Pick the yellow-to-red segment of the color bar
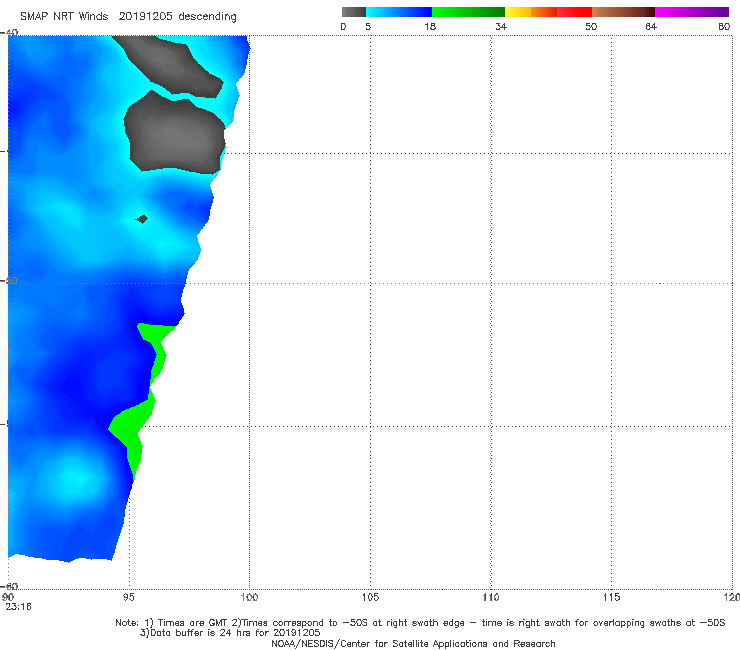Viewport: 740px width, 650px height. 548,12
